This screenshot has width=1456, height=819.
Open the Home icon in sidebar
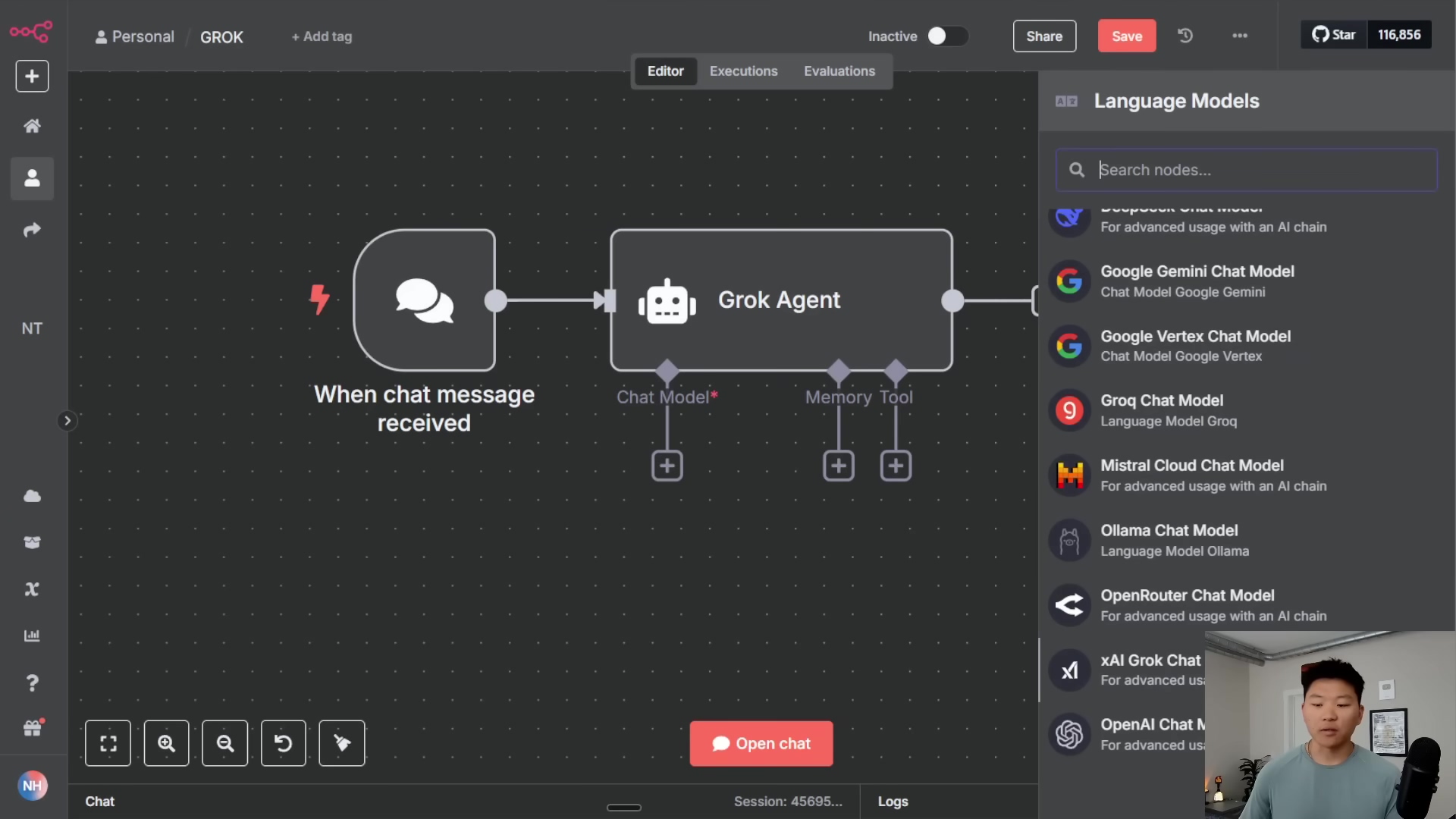[32, 126]
